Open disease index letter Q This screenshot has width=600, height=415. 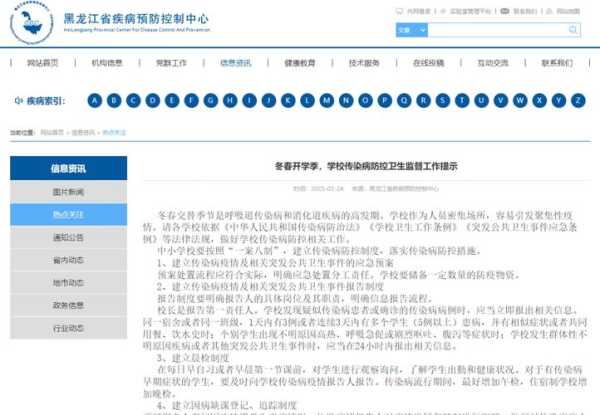404,101
